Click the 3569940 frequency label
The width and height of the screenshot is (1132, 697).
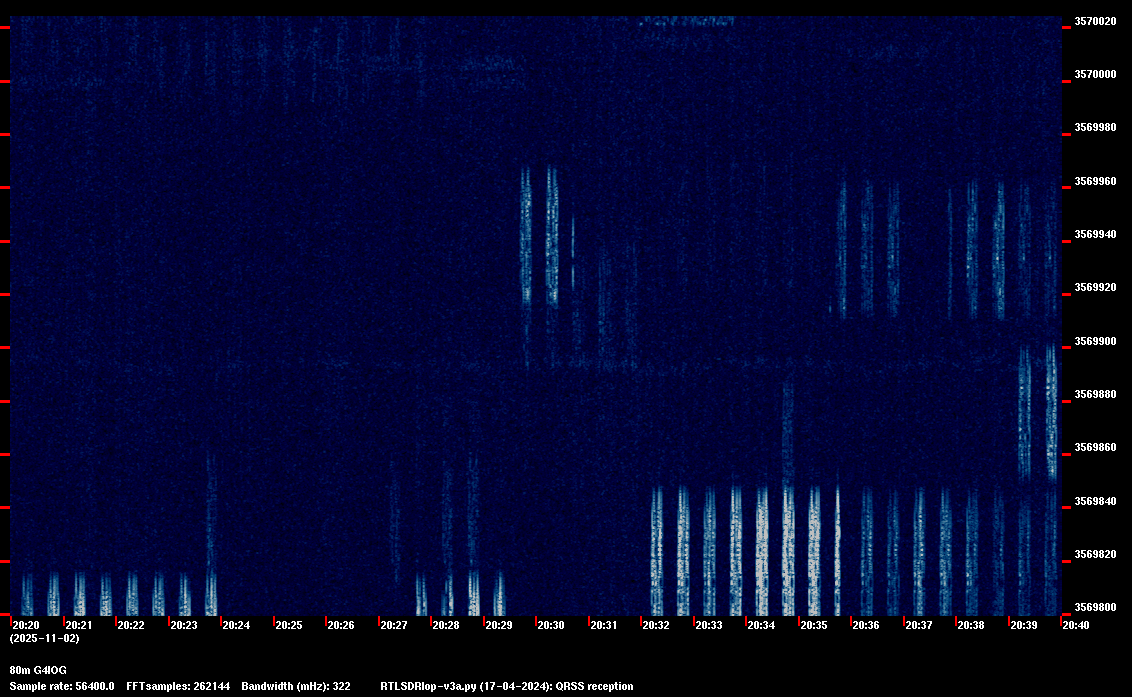[1095, 235]
